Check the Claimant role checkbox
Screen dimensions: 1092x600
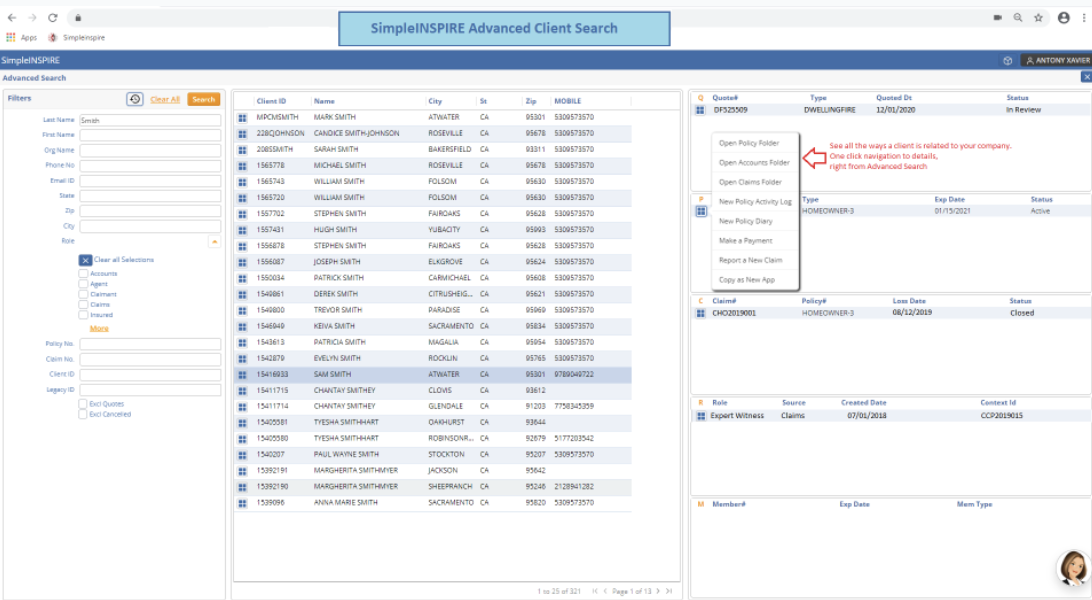tap(84, 294)
